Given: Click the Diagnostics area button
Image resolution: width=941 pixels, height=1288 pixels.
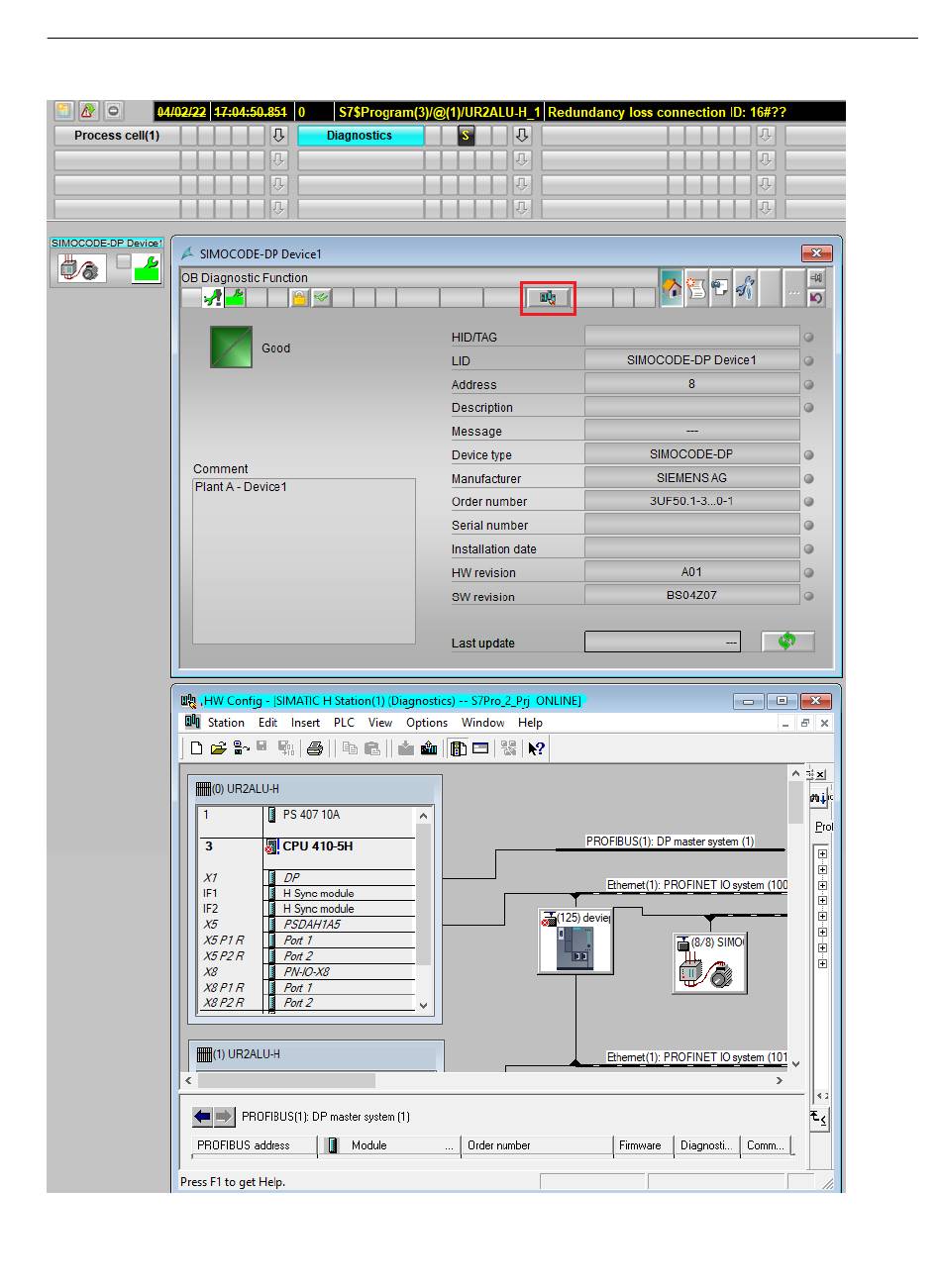Looking at the screenshot, I should [360, 136].
